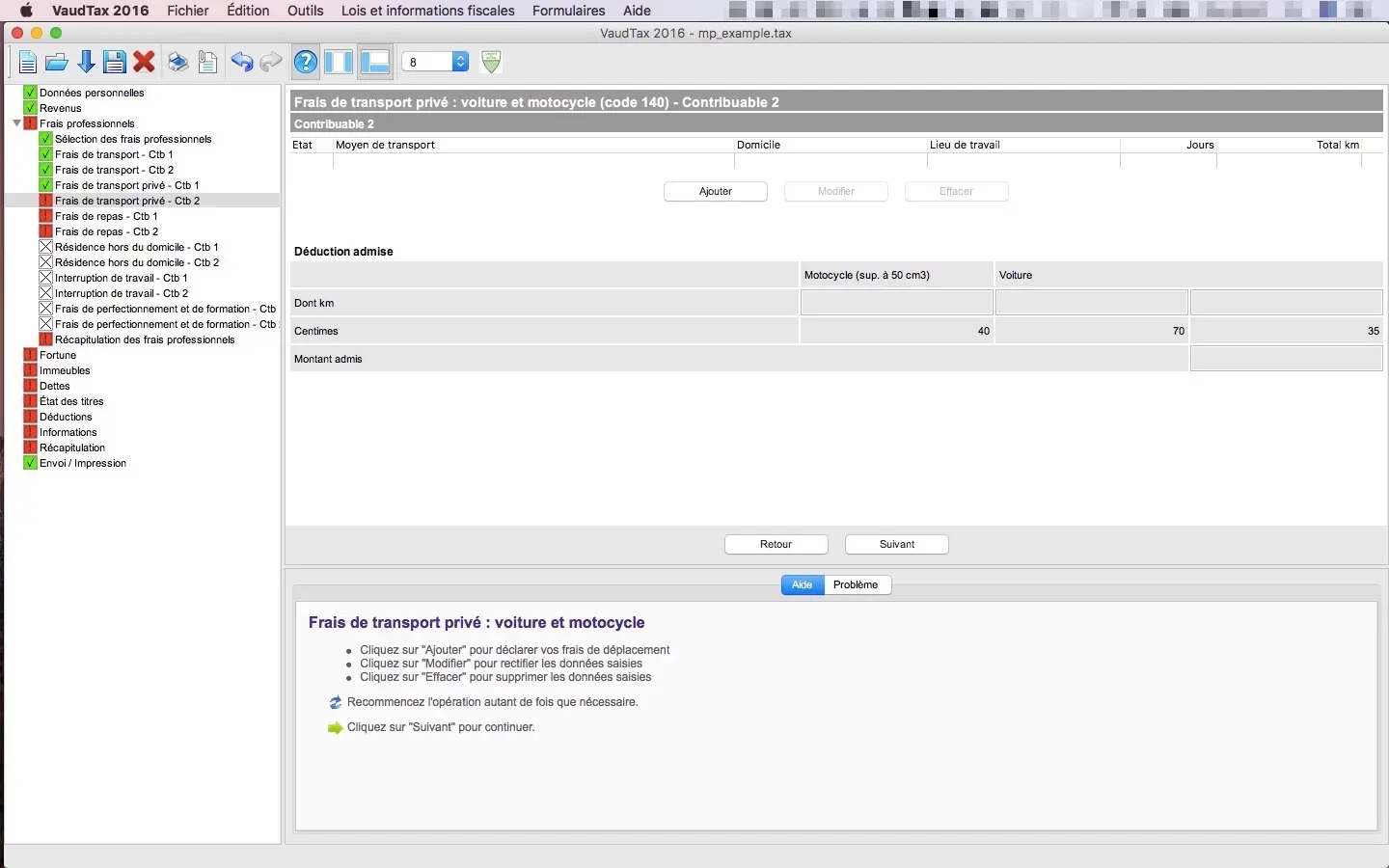Viewport: 1389px width, 868px height.
Task: Click the blue download arrow icon
Action: click(86, 63)
